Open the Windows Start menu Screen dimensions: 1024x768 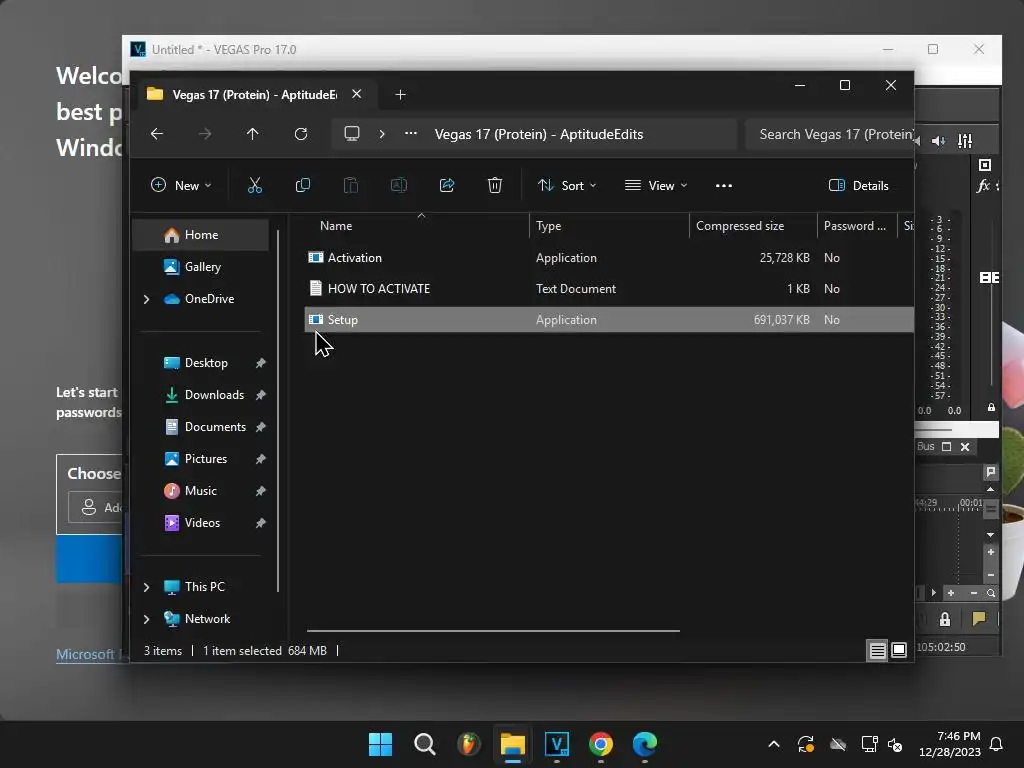(x=380, y=744)
